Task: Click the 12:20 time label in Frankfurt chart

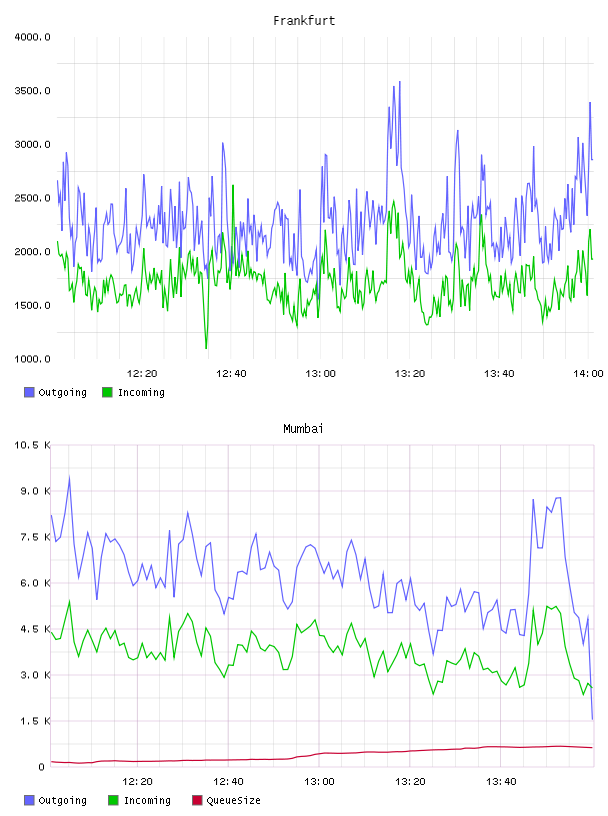Action: pos(142,373)
